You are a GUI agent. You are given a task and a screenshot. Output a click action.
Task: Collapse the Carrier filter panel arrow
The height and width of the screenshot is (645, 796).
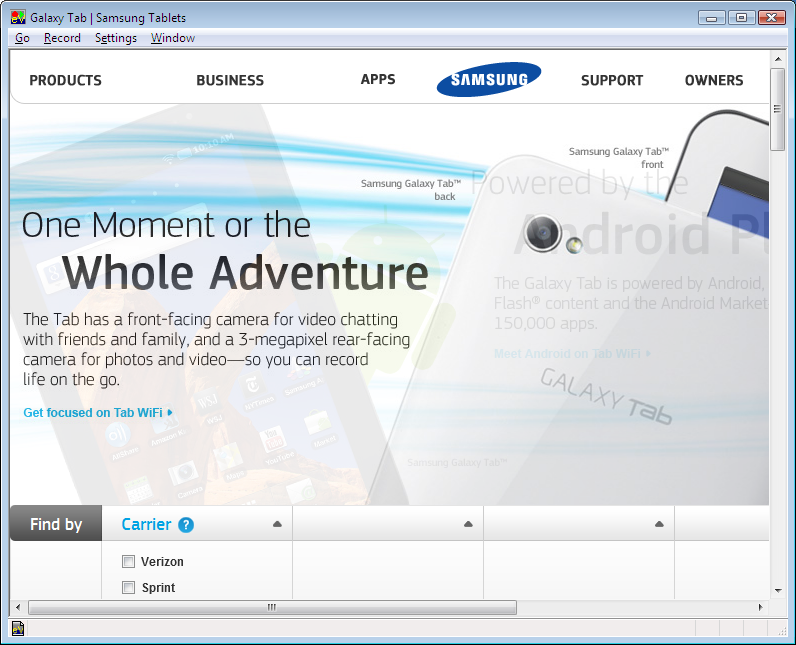click(277, 524)
